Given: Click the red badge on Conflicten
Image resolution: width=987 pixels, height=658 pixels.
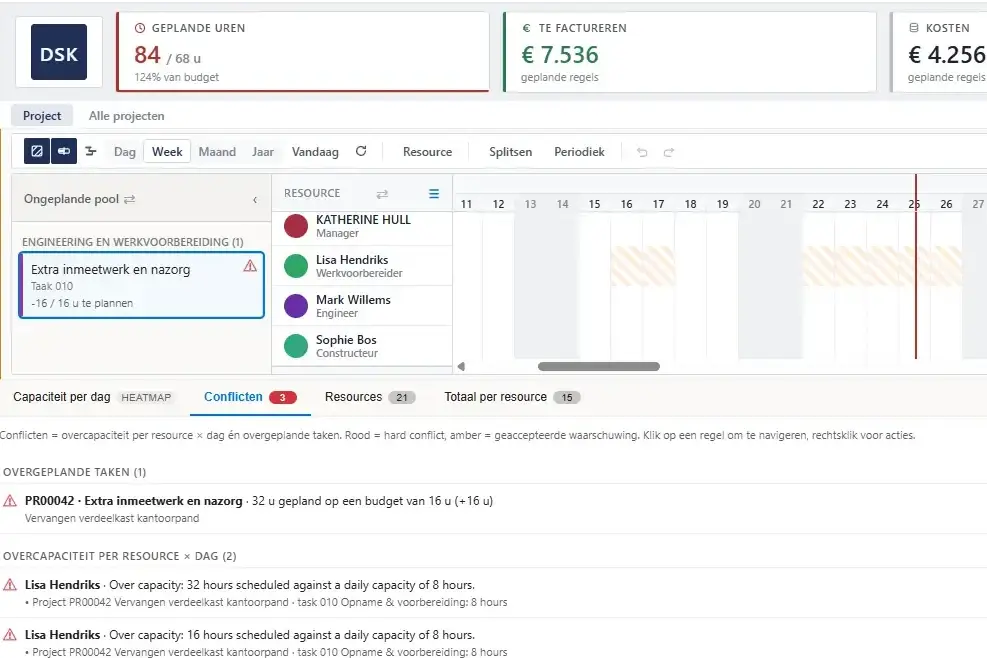Looking at the screenshot, I should tap(283, 397).
